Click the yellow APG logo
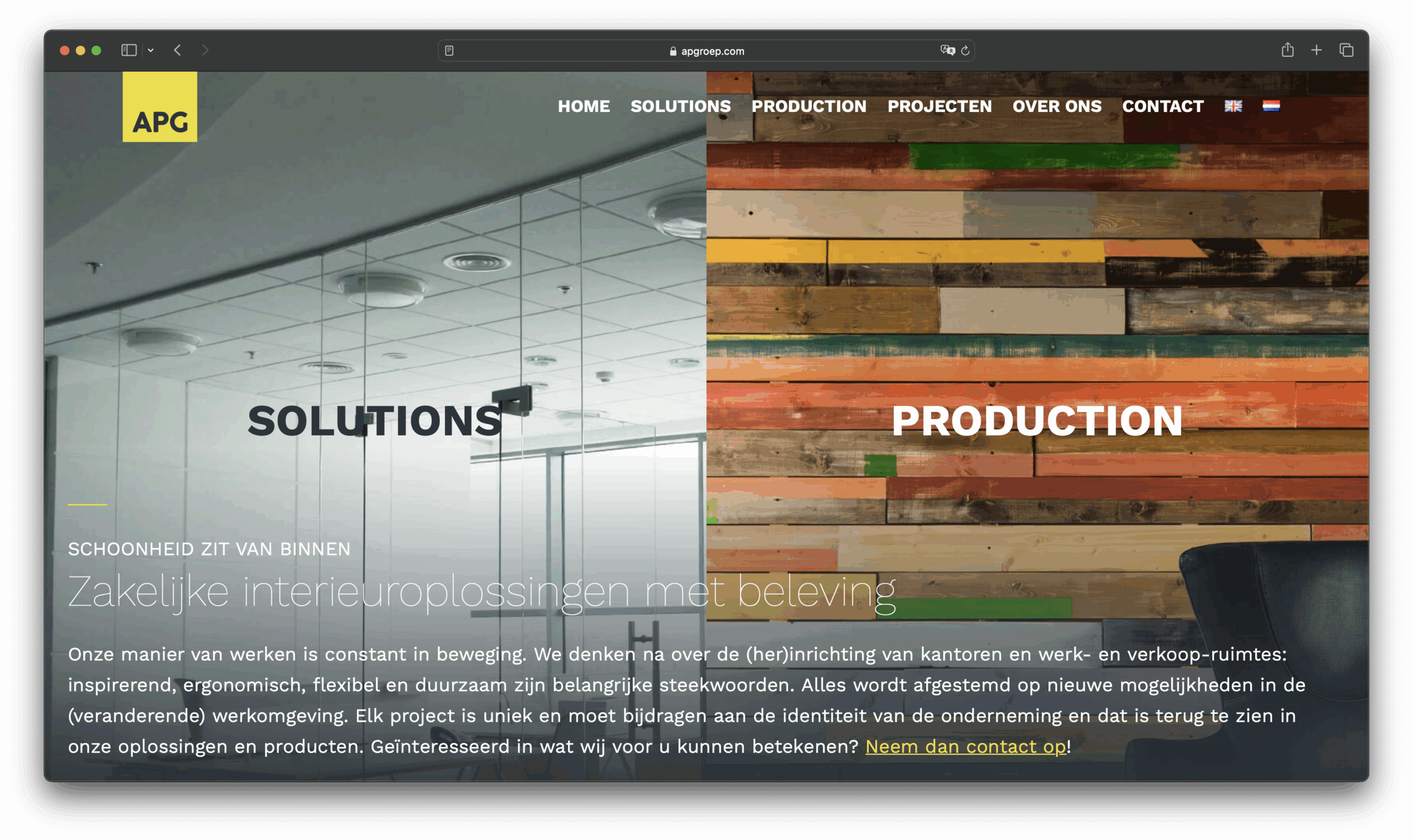The image size is (1413, 840). (x=160, y=107)
